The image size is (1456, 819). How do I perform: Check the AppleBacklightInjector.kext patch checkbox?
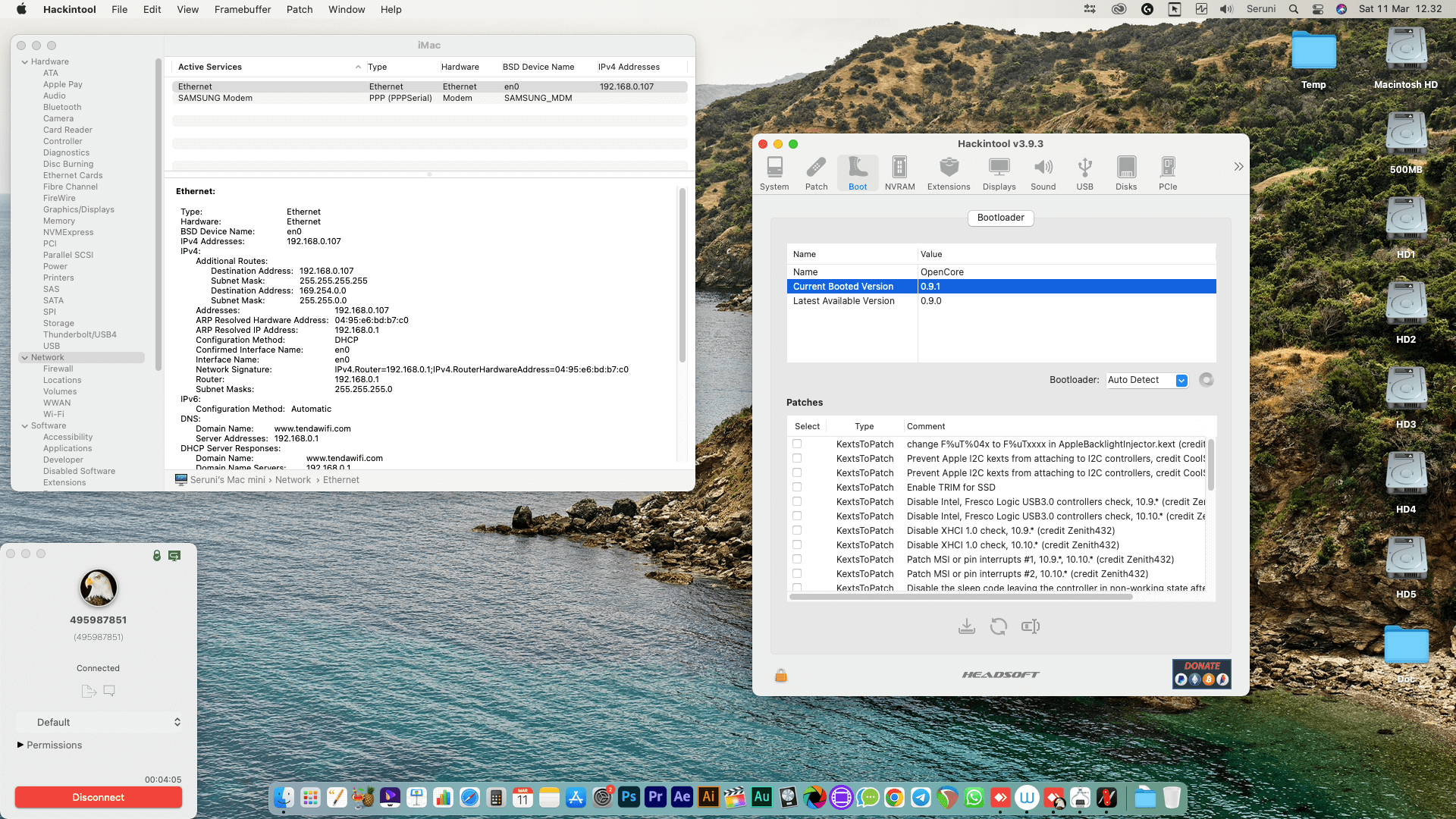[797, 444]
